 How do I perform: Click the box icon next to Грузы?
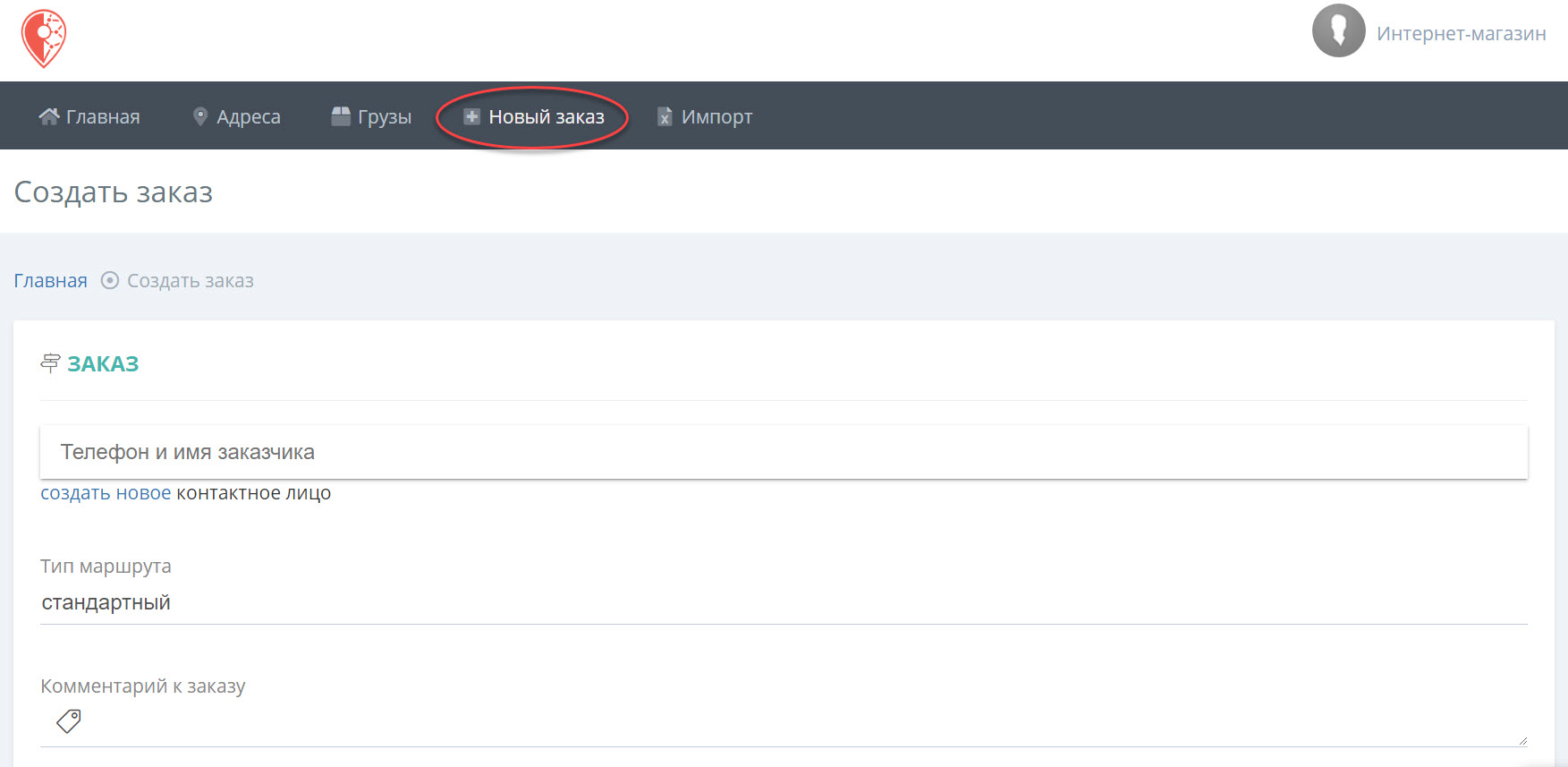click(341, 115)
